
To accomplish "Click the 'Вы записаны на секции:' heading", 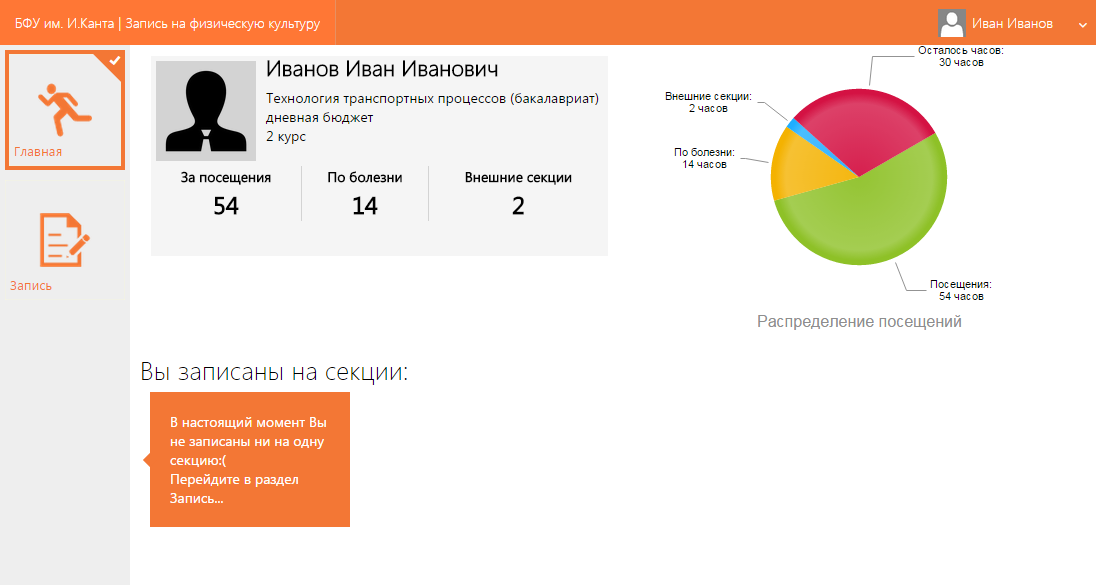I will (274, 371).
